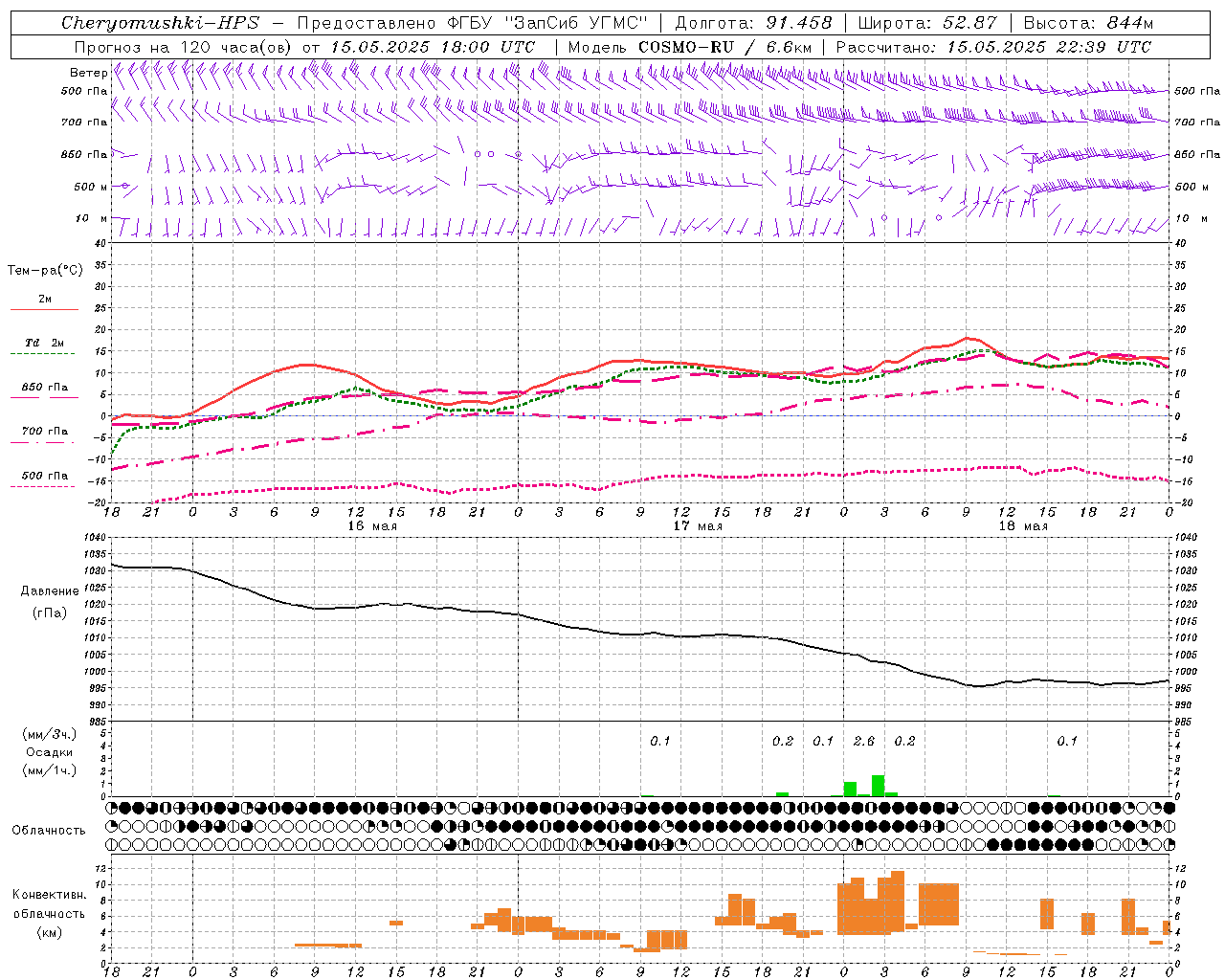Click the 700 гПа temperature legend entry
Screen dimensions: 1225x980
point(44,435)
